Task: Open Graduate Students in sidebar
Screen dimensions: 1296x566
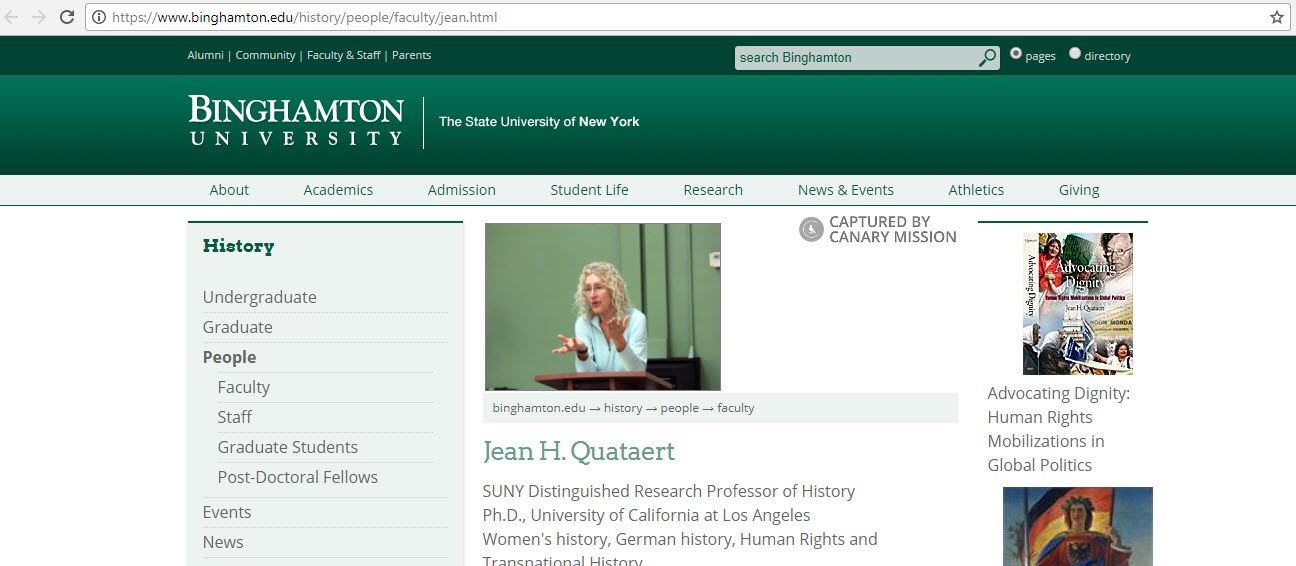Action: (x=287, y=447)
